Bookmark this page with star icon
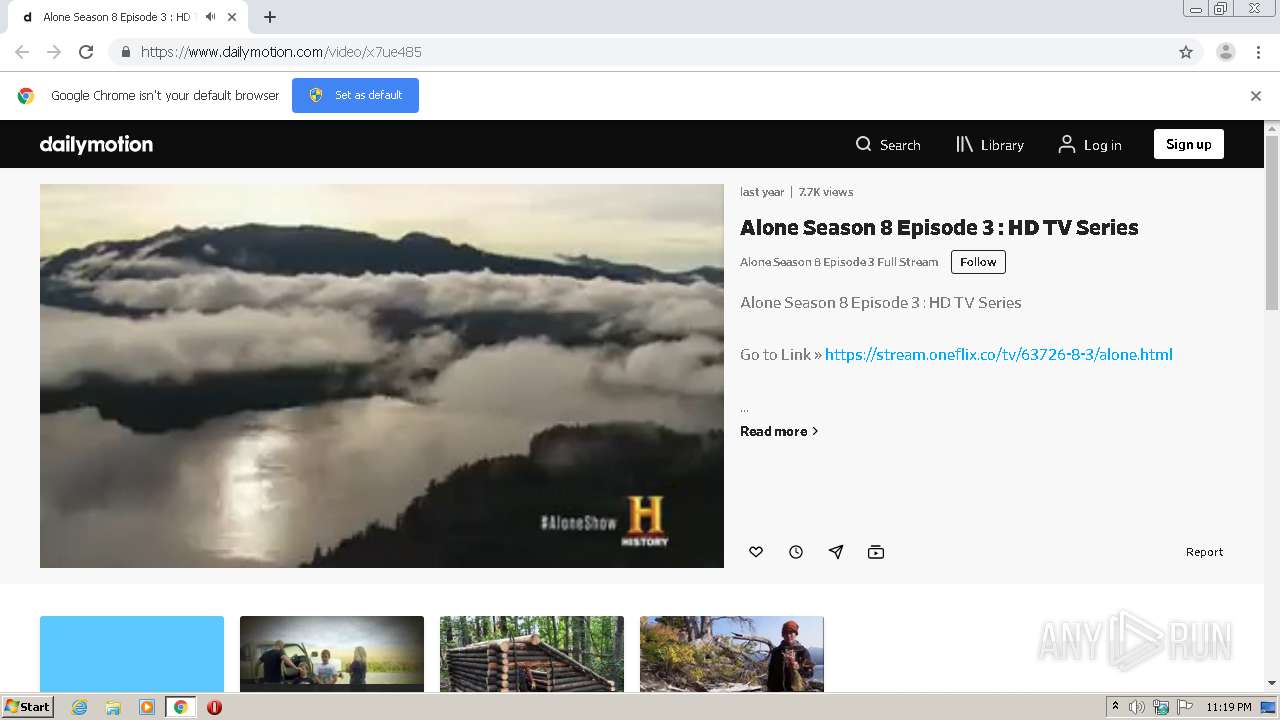The height and width of the screenshot is (720, 1280). (1186, 52)
